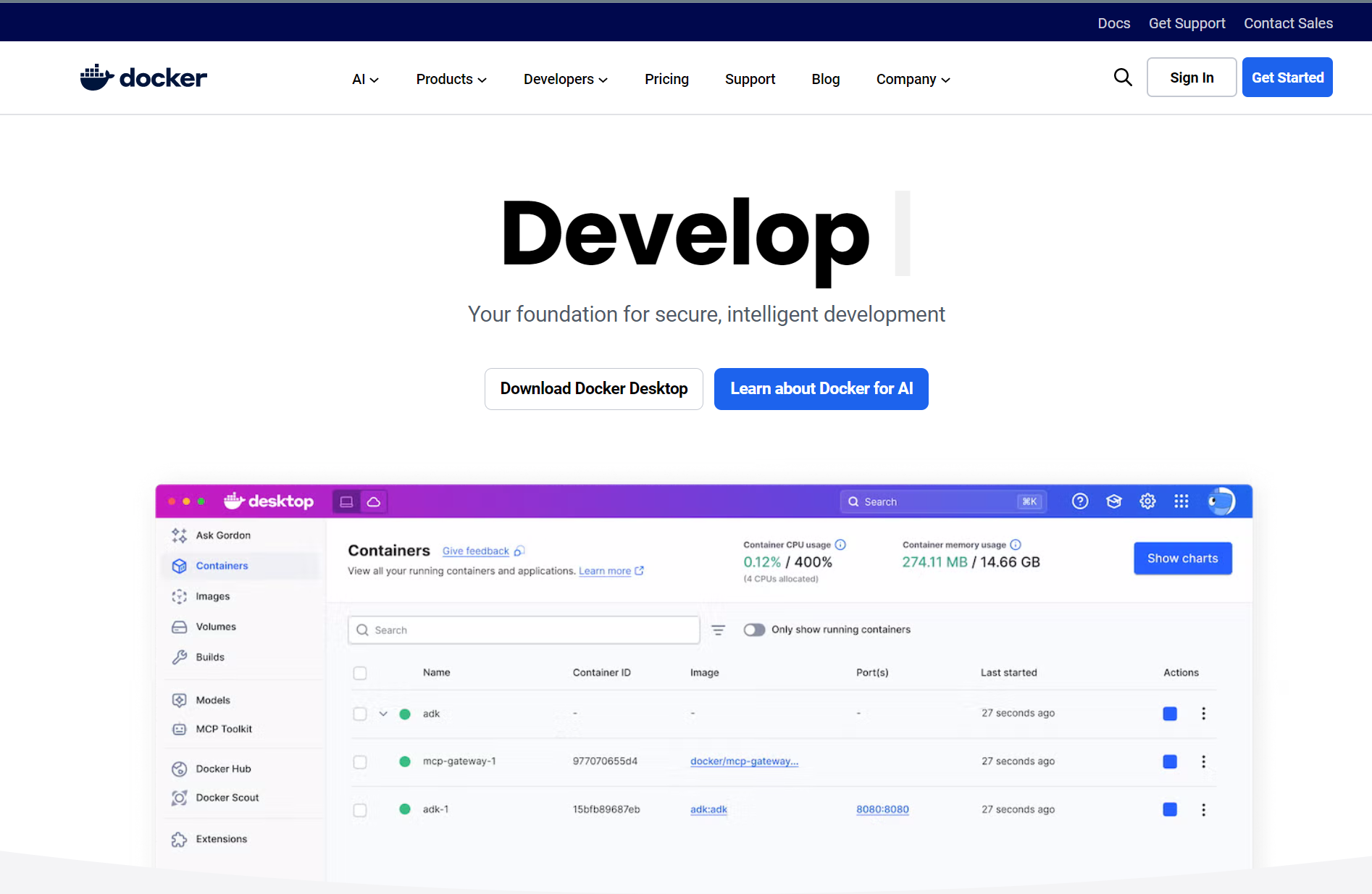Open the 8080:8080 port link
The height and width of the screenshot is (894, 1372).
882,809
